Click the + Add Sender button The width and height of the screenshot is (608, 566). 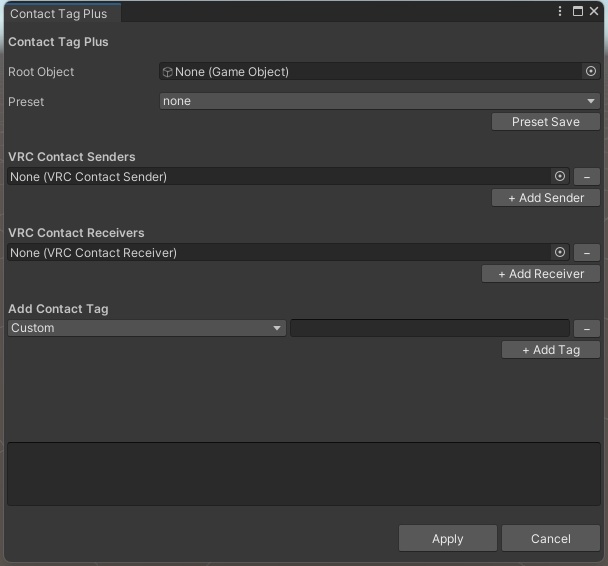point(546,198)
